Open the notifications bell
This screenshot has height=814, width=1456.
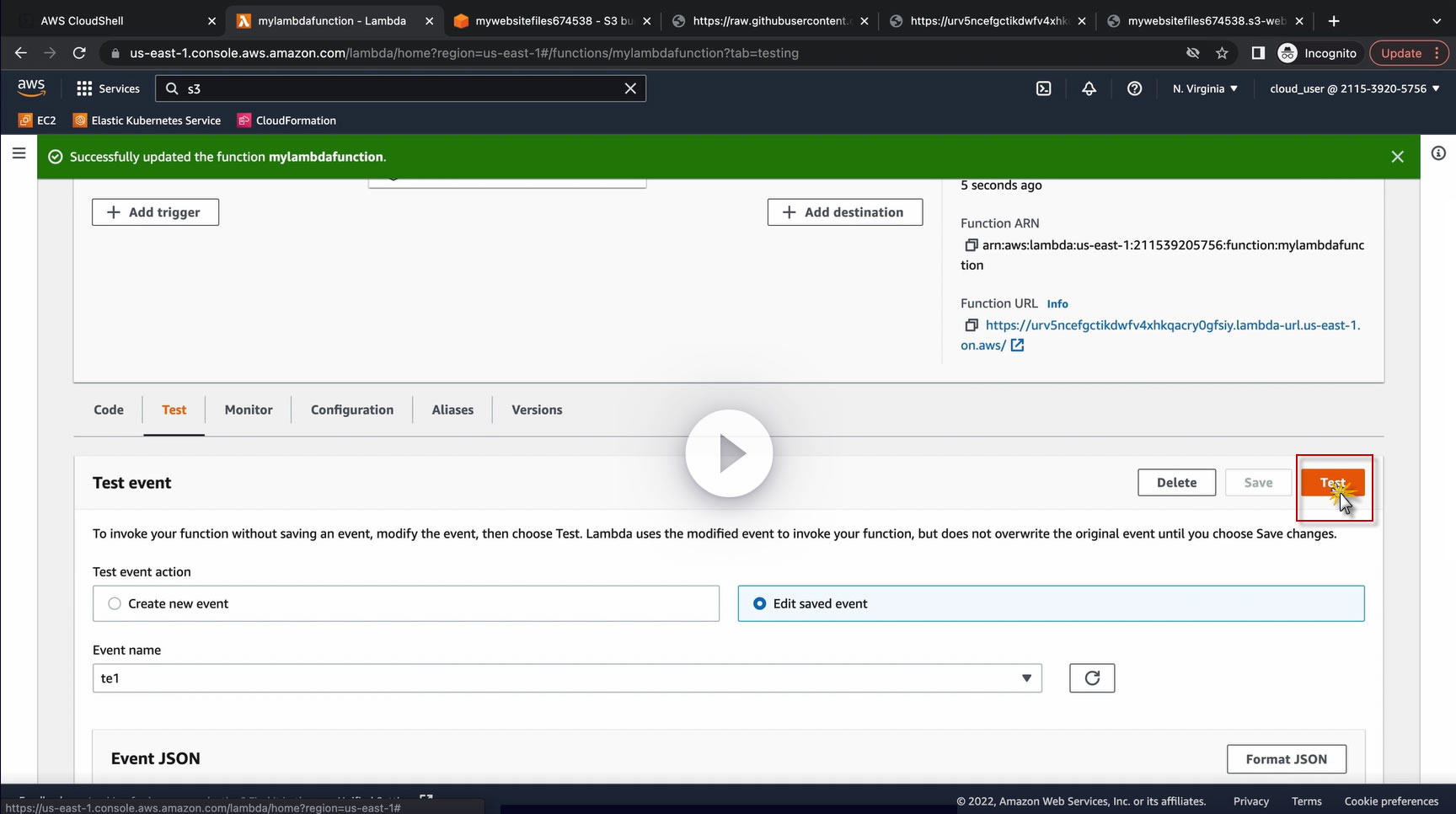tap(1089, 88)
